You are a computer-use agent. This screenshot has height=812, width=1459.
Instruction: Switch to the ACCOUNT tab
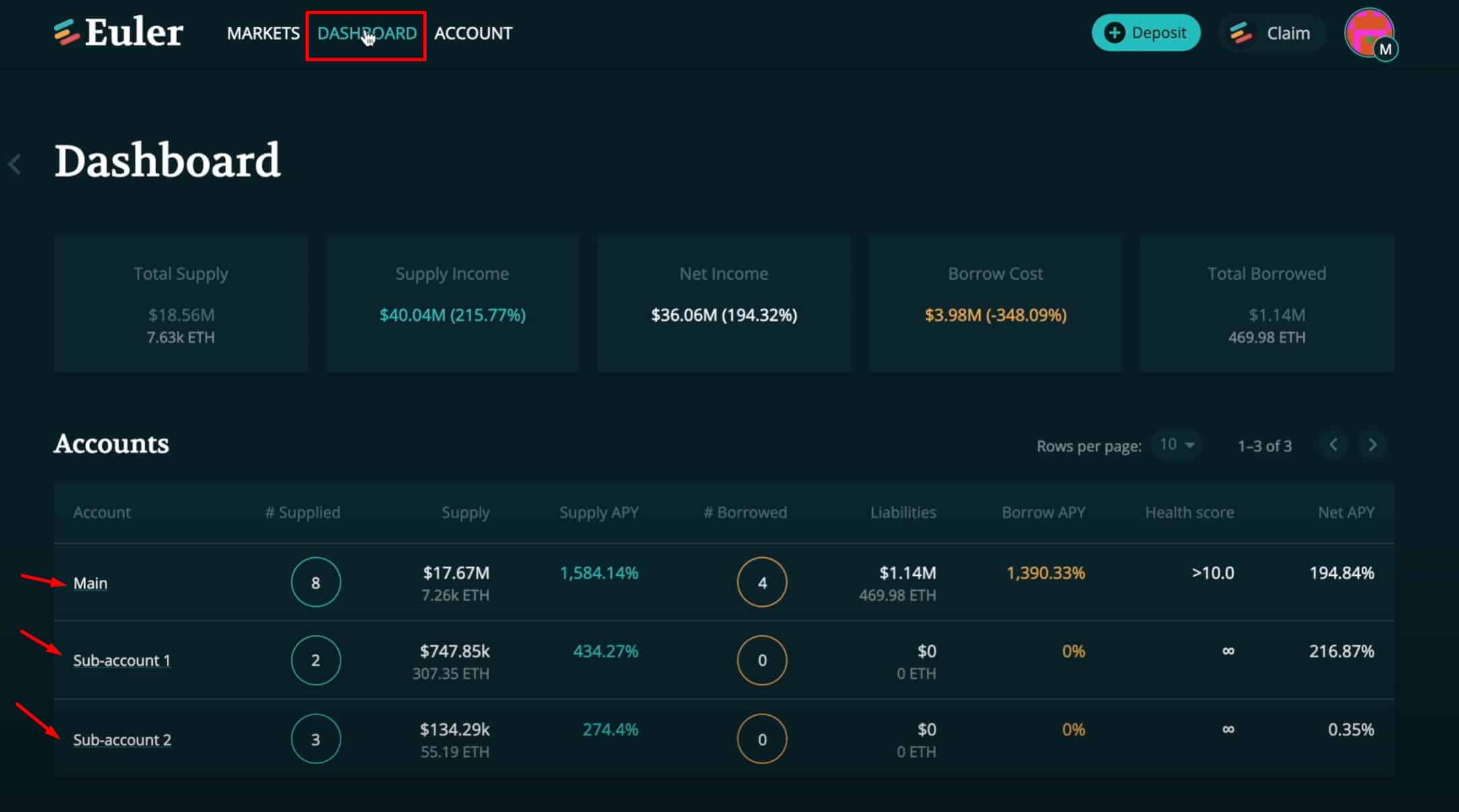473,33
